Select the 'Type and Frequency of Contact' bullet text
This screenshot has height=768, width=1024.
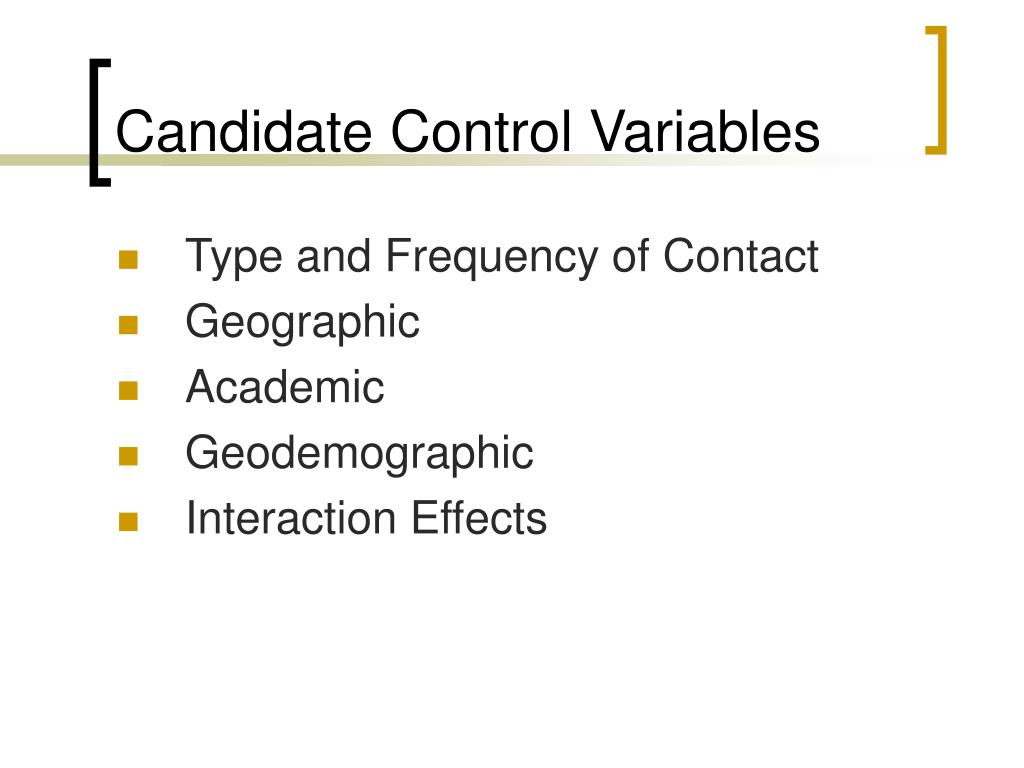502,257
